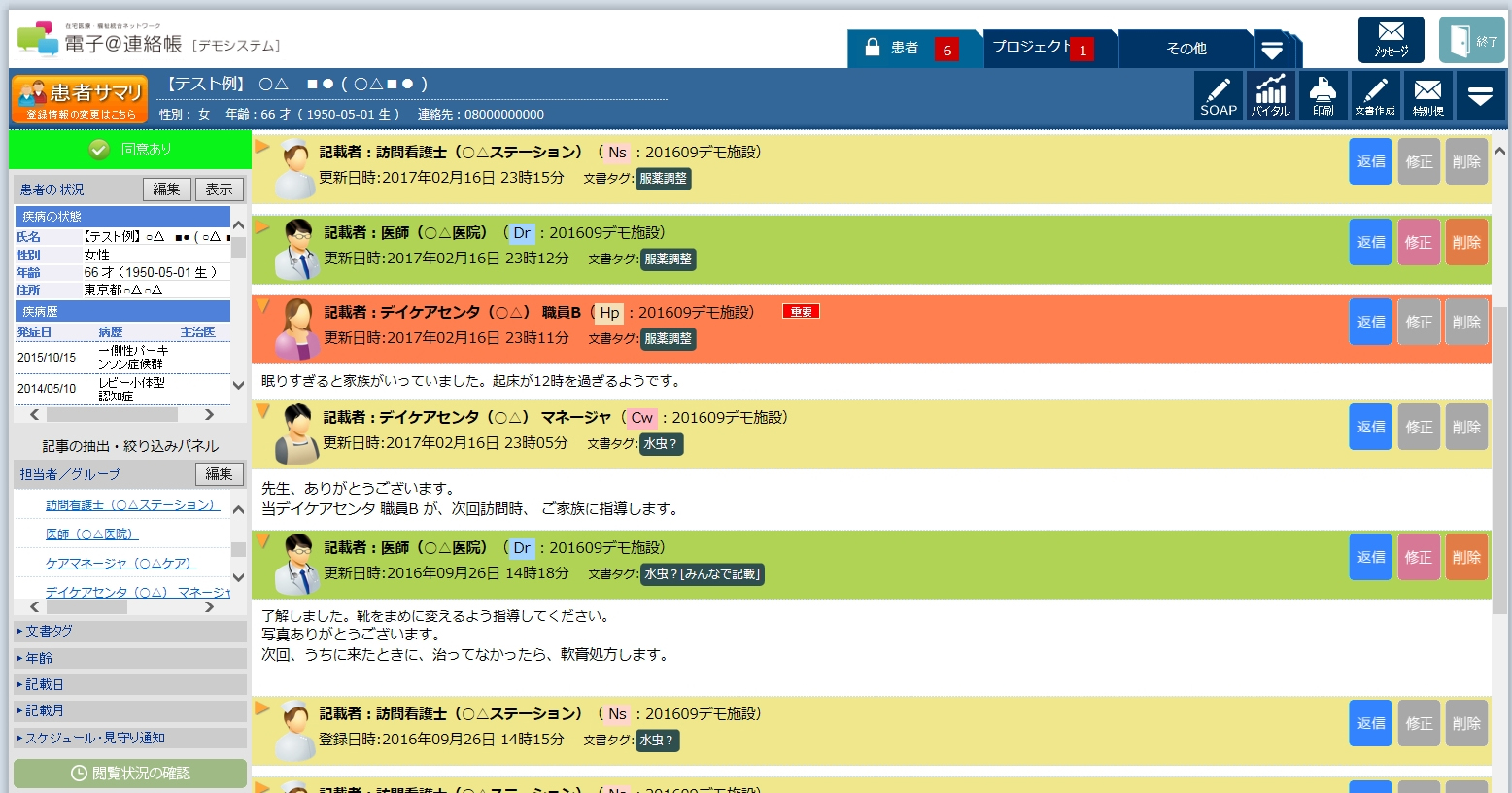Expand the document tag filter section
Viewport: 1512px width, 793px height.
pyautogui.click(x=130, y=631)
